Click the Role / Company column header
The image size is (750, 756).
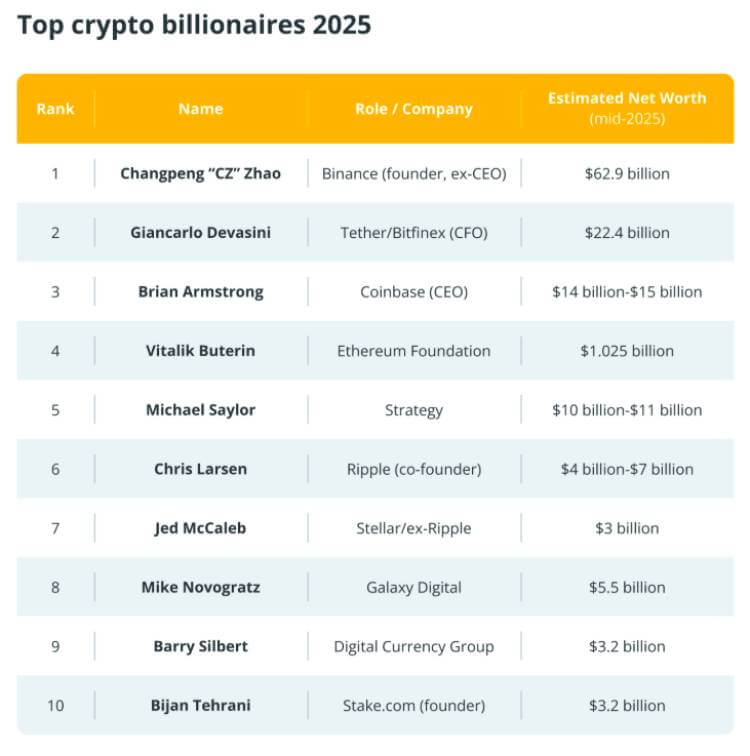click(x=413, y=109)
